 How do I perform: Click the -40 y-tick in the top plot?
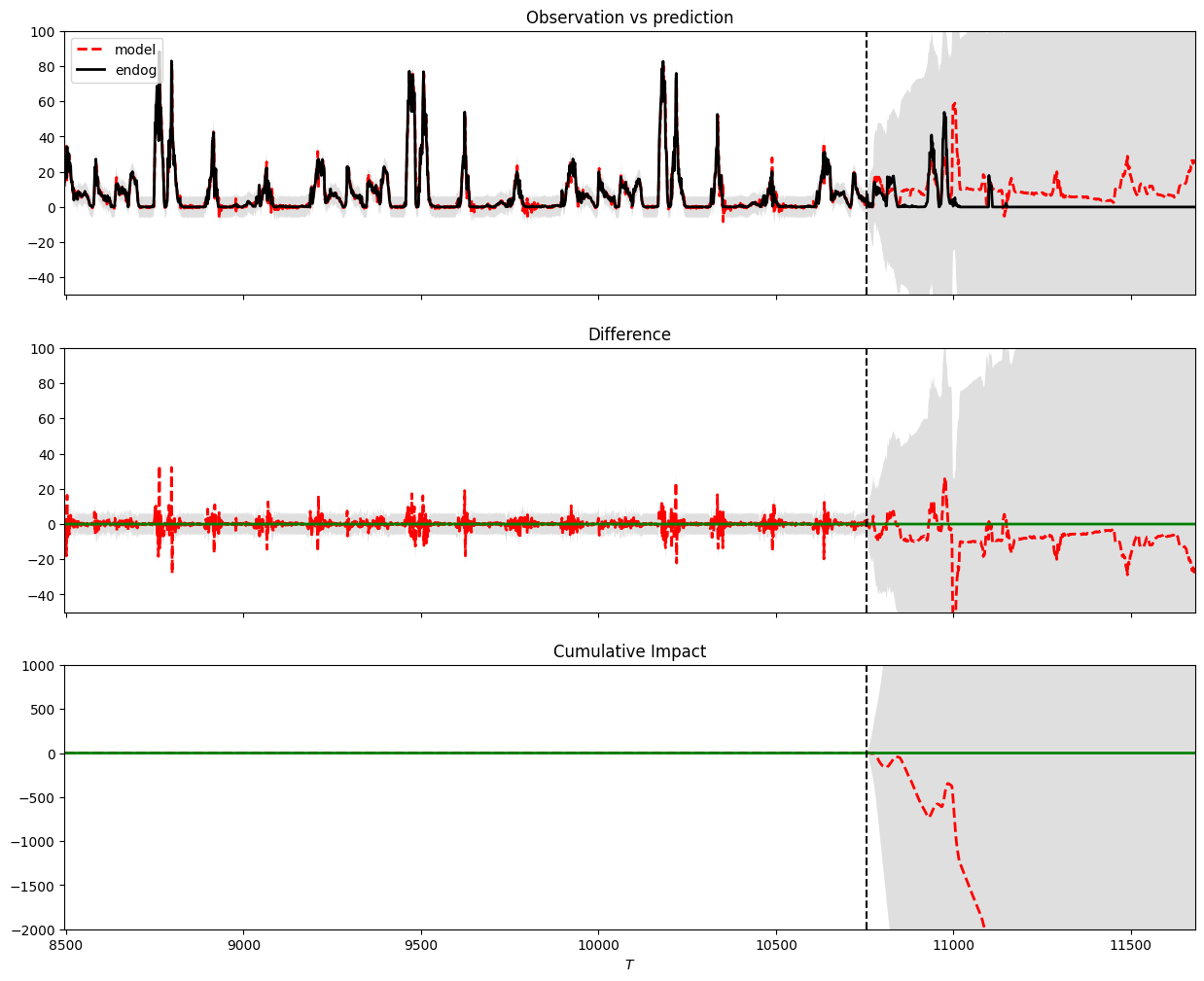41,278
